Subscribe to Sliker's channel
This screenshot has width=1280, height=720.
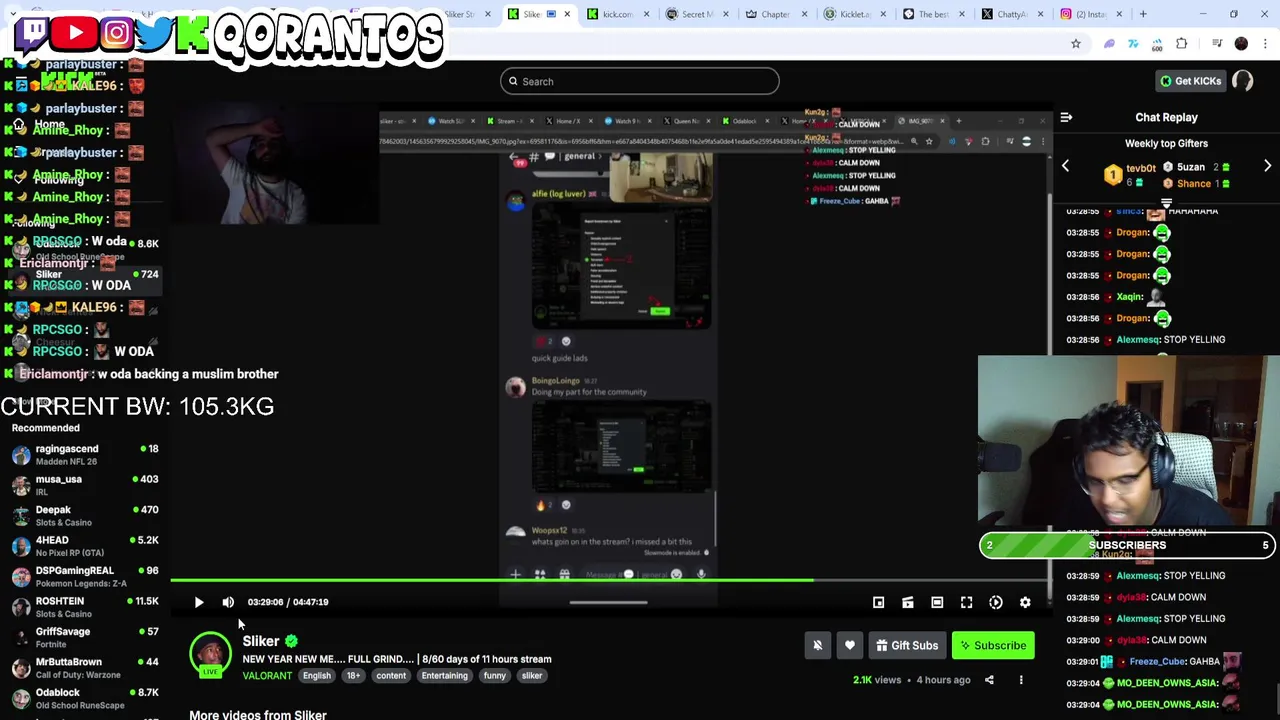pyautogui.click(x=993, y=645)
